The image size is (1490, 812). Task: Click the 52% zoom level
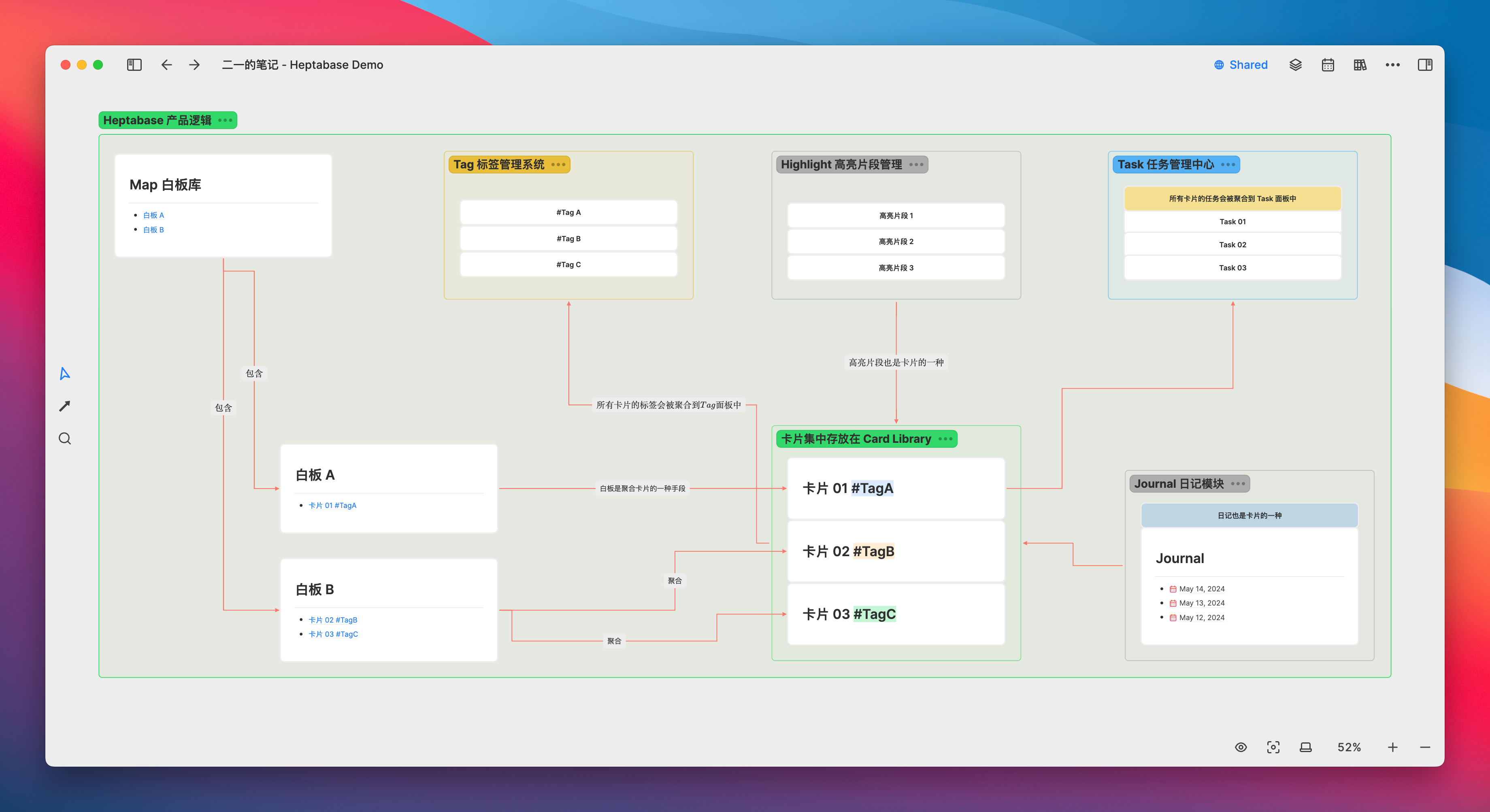coord(1349,747)
